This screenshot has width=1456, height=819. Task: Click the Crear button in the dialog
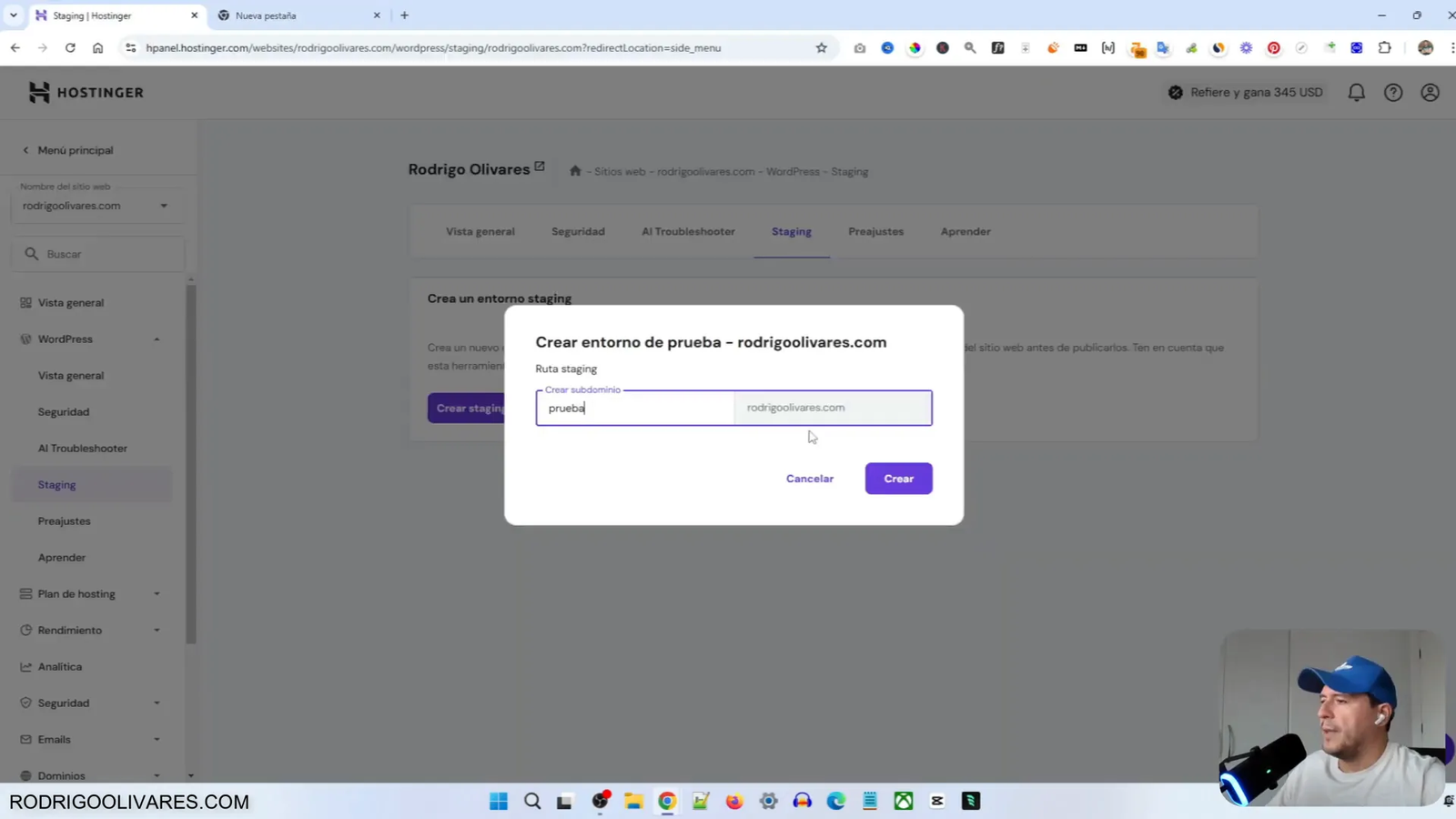point(898,478)
